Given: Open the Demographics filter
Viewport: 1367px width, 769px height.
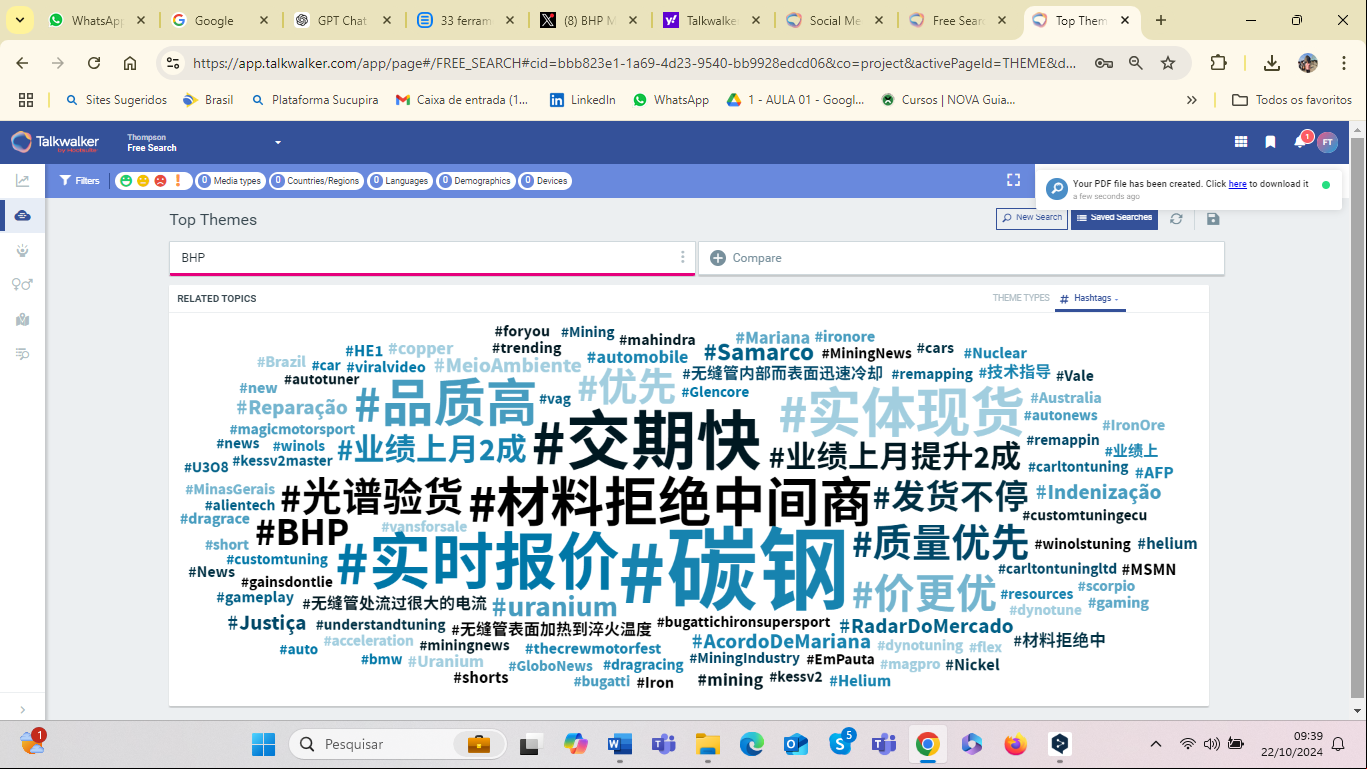Looking at the screenshot, I should coord(475,181).
